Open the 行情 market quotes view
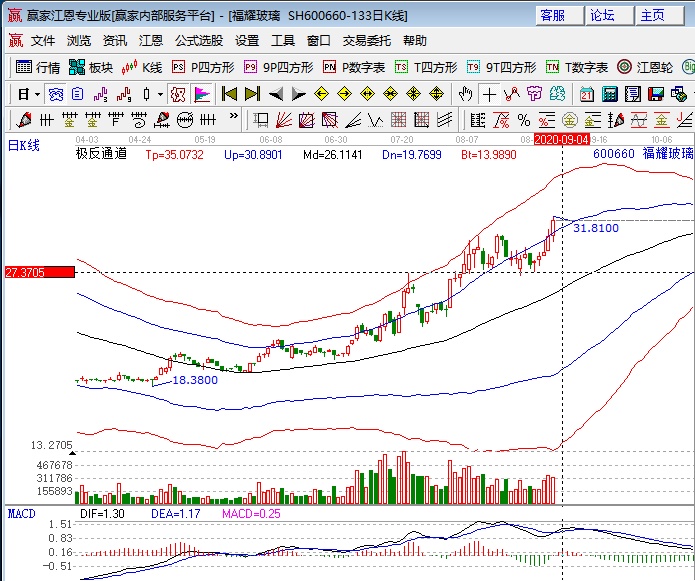The width and height of the screenshot is (695, 581). (38, 67)
